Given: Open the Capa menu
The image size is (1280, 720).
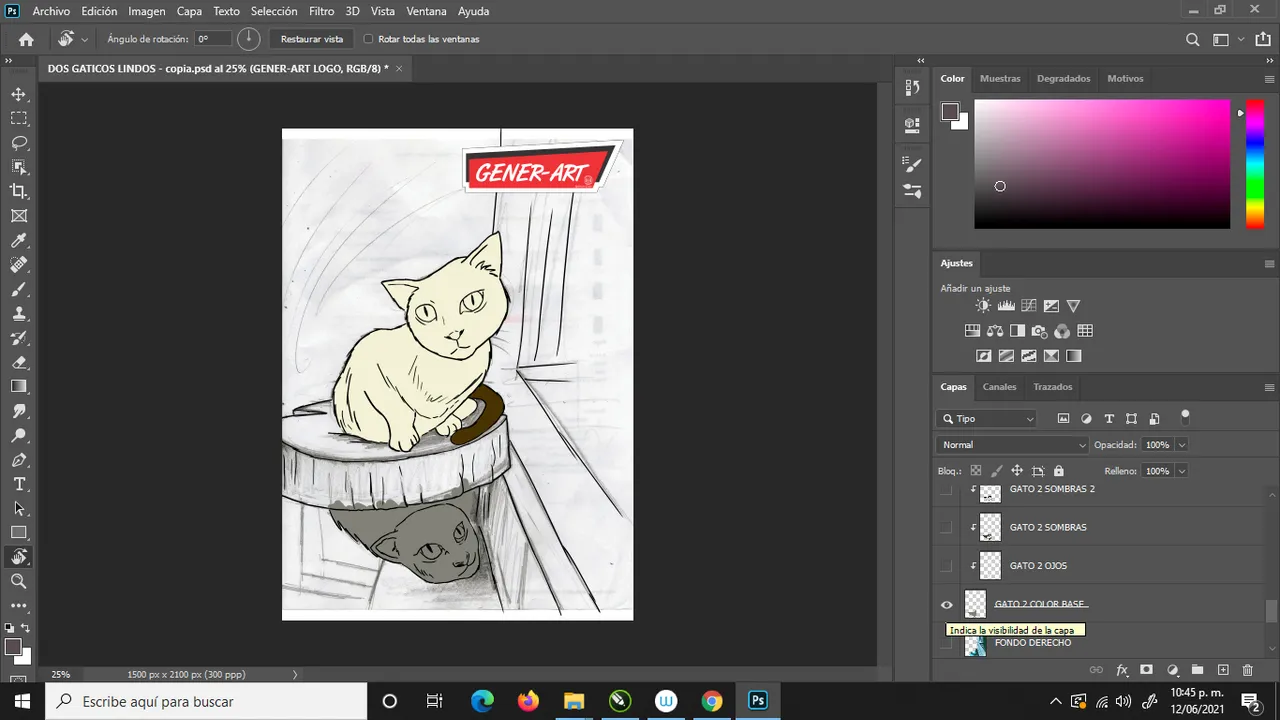Looking at the screenshot, I should pyautogui.click(x=189, y=11).
